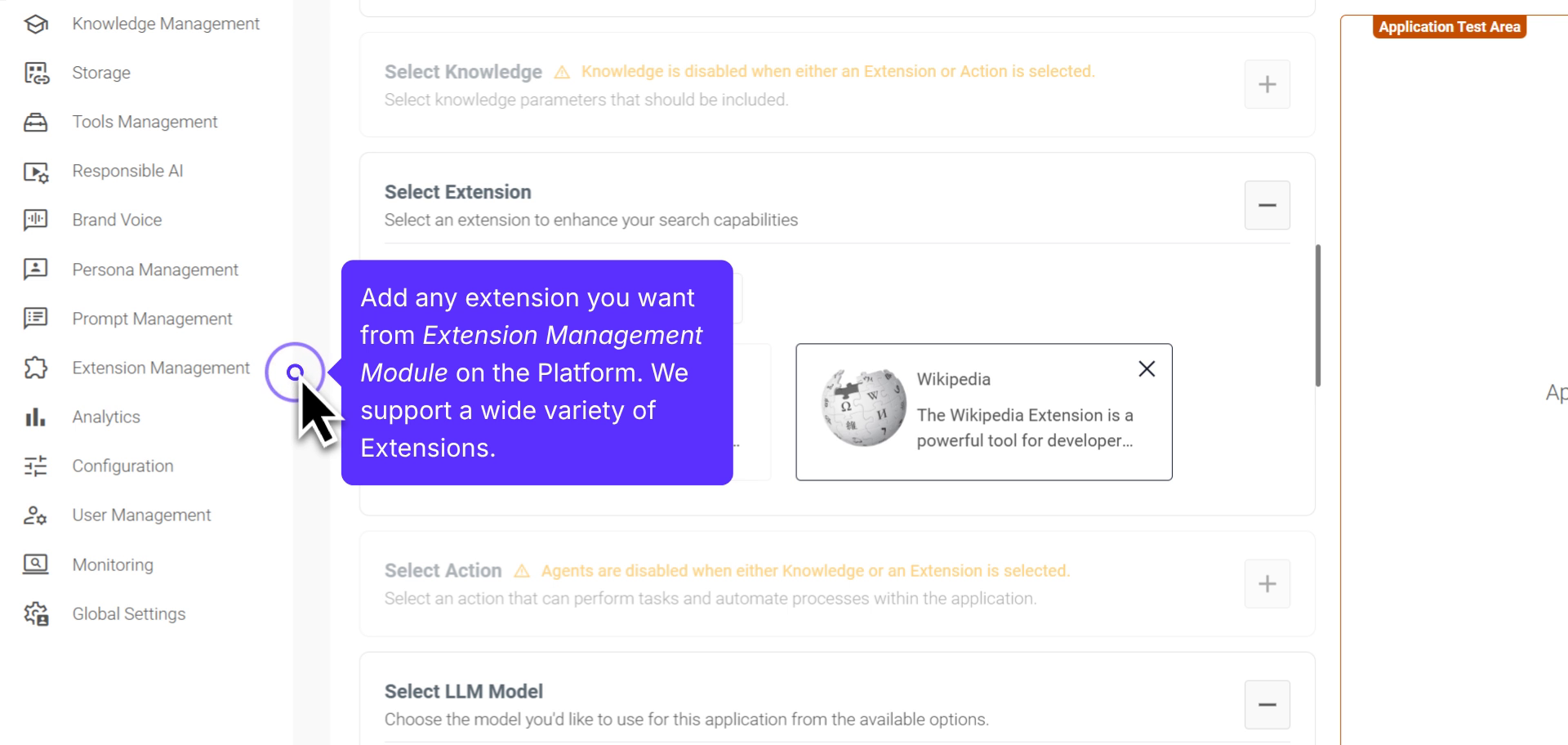Click the Brand Voice waveform icon

[36, 220]
